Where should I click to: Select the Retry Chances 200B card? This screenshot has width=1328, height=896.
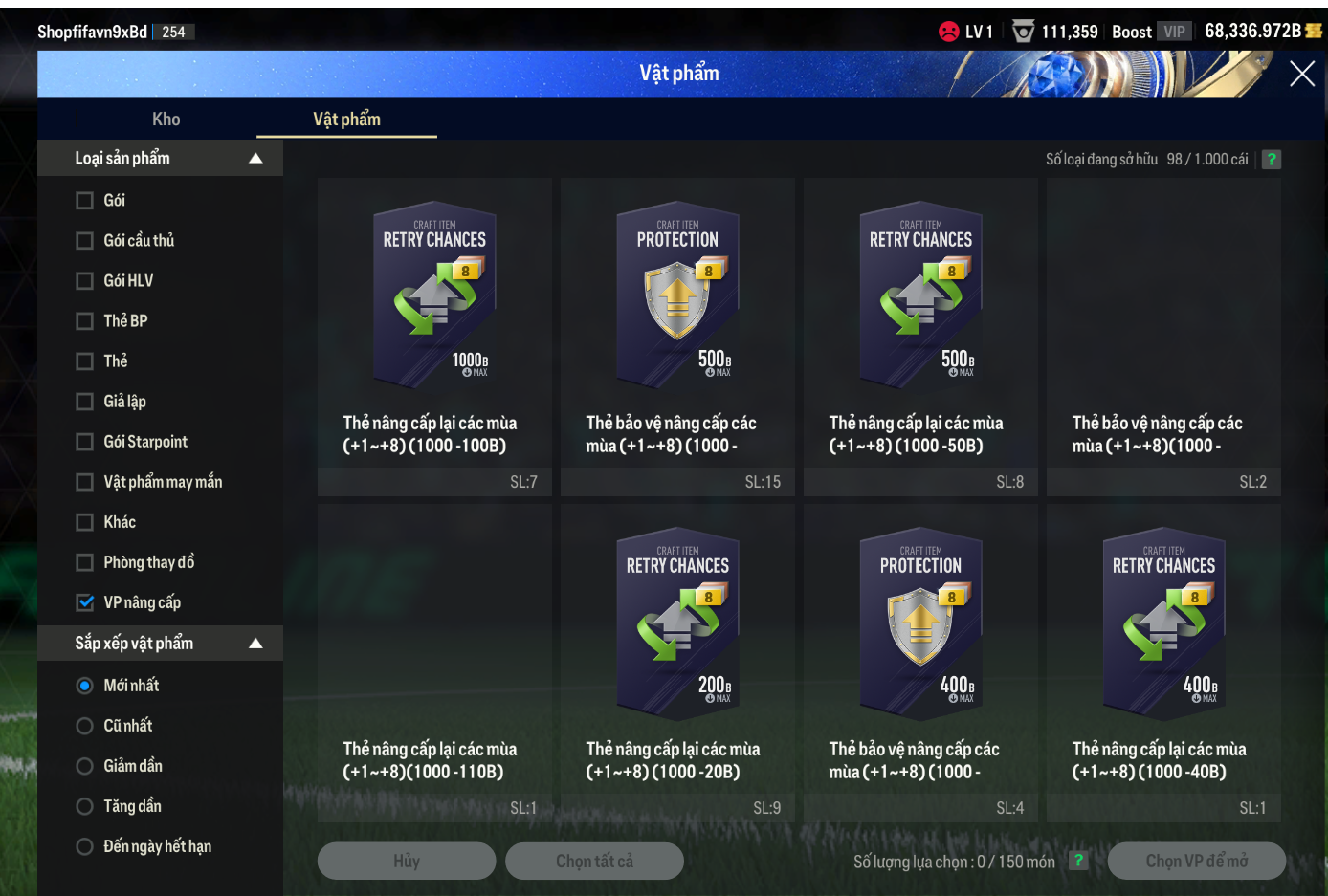[x=677, y=663]
